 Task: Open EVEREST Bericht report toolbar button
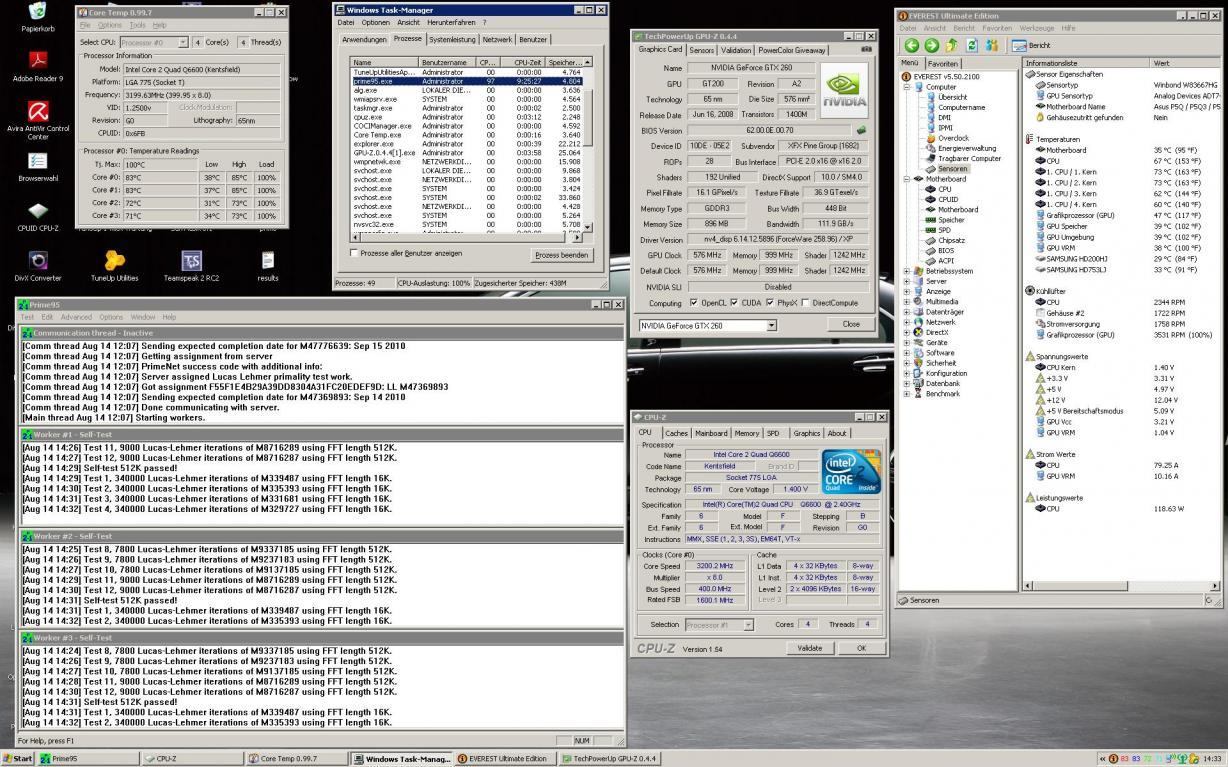coord(1032,45)
